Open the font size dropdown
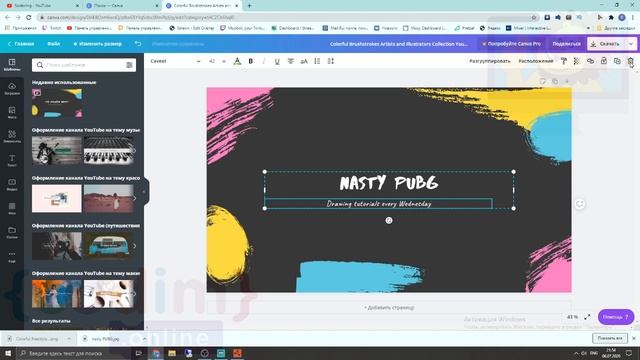This screenshot has width=640, height=360. point(217,61)
